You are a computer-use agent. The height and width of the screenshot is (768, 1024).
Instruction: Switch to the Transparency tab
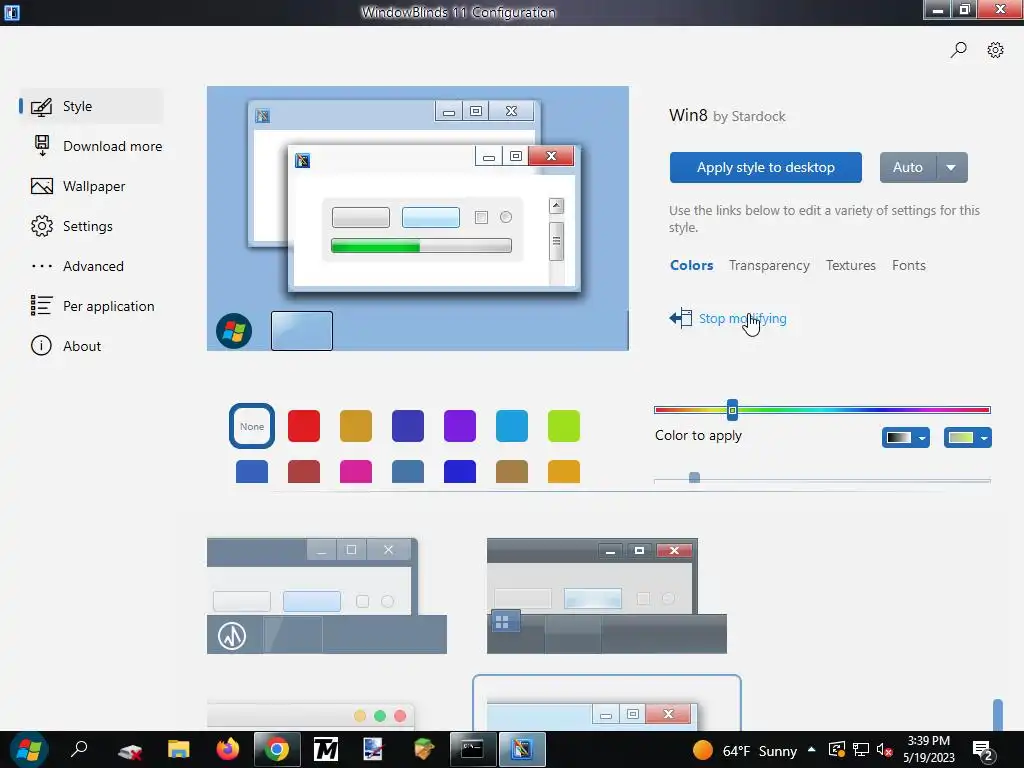point(769,265)
